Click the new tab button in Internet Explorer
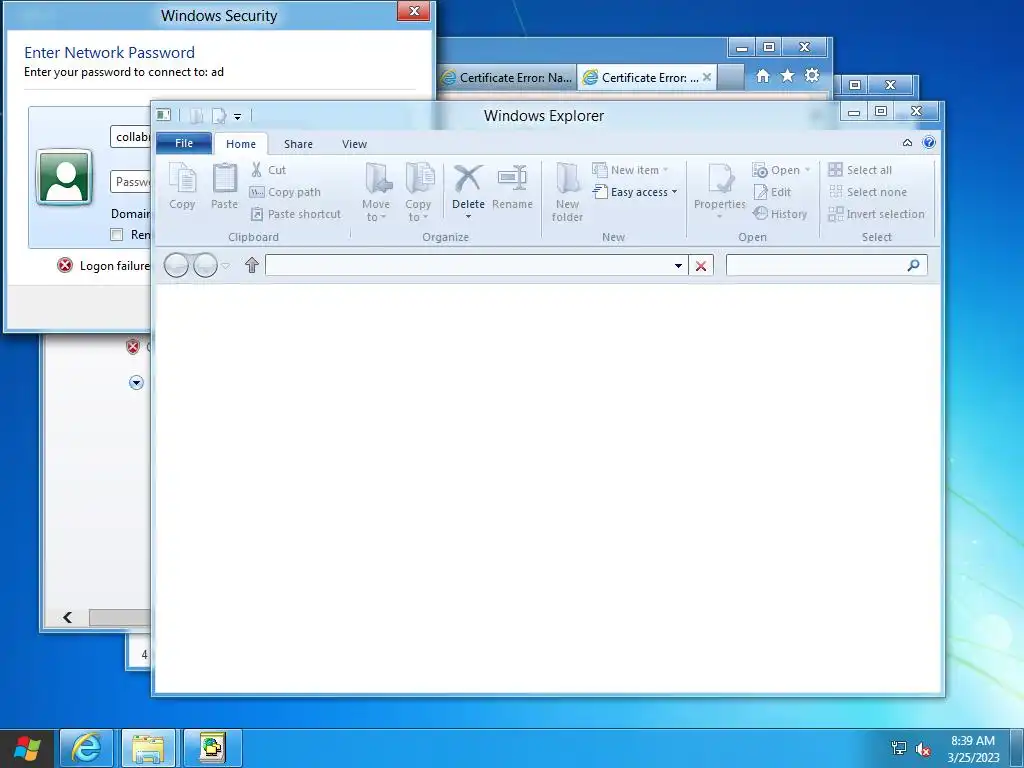The image size is (1024, 768). point(731,77)
